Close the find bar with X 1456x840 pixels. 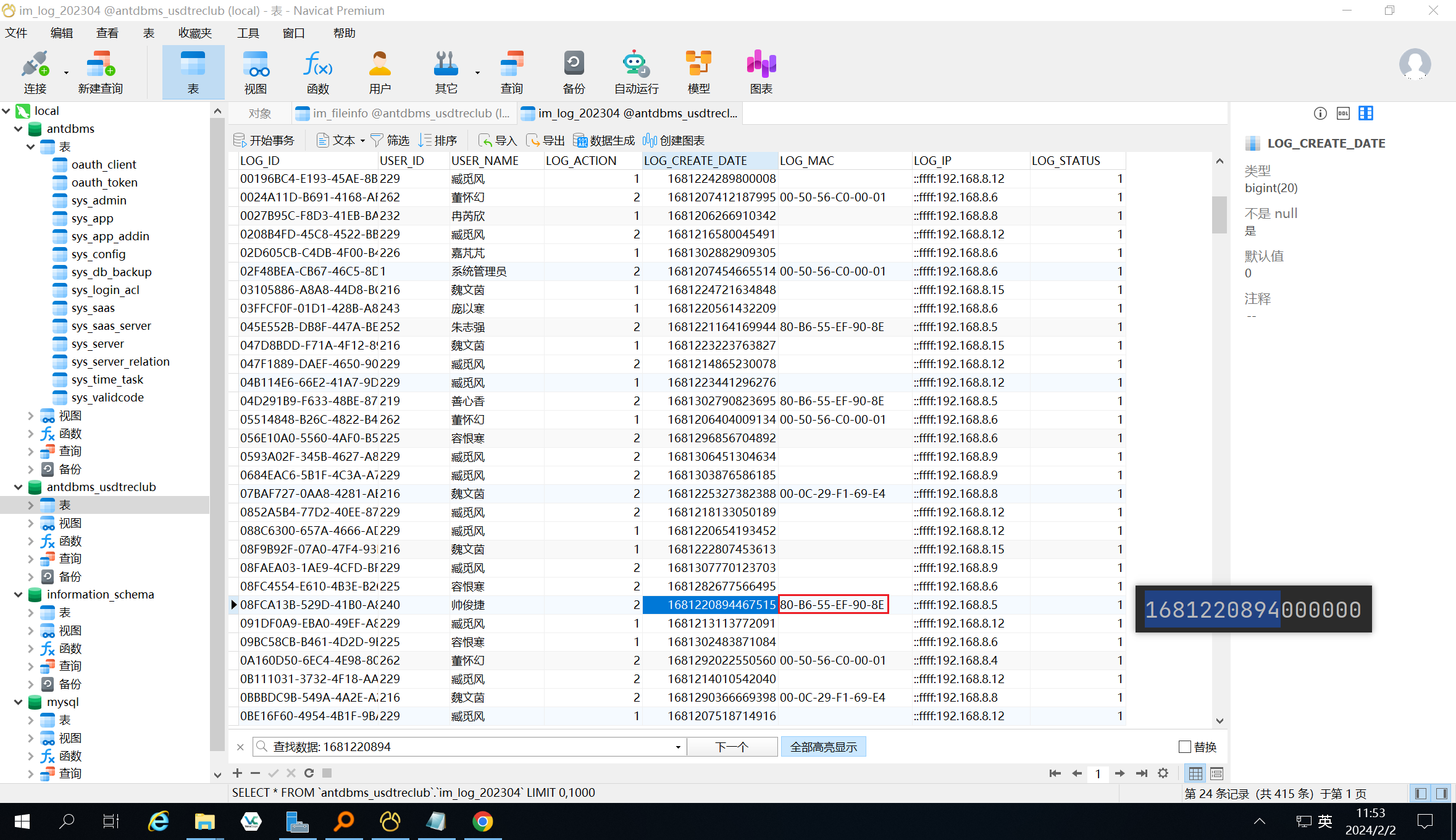point(241,747)
